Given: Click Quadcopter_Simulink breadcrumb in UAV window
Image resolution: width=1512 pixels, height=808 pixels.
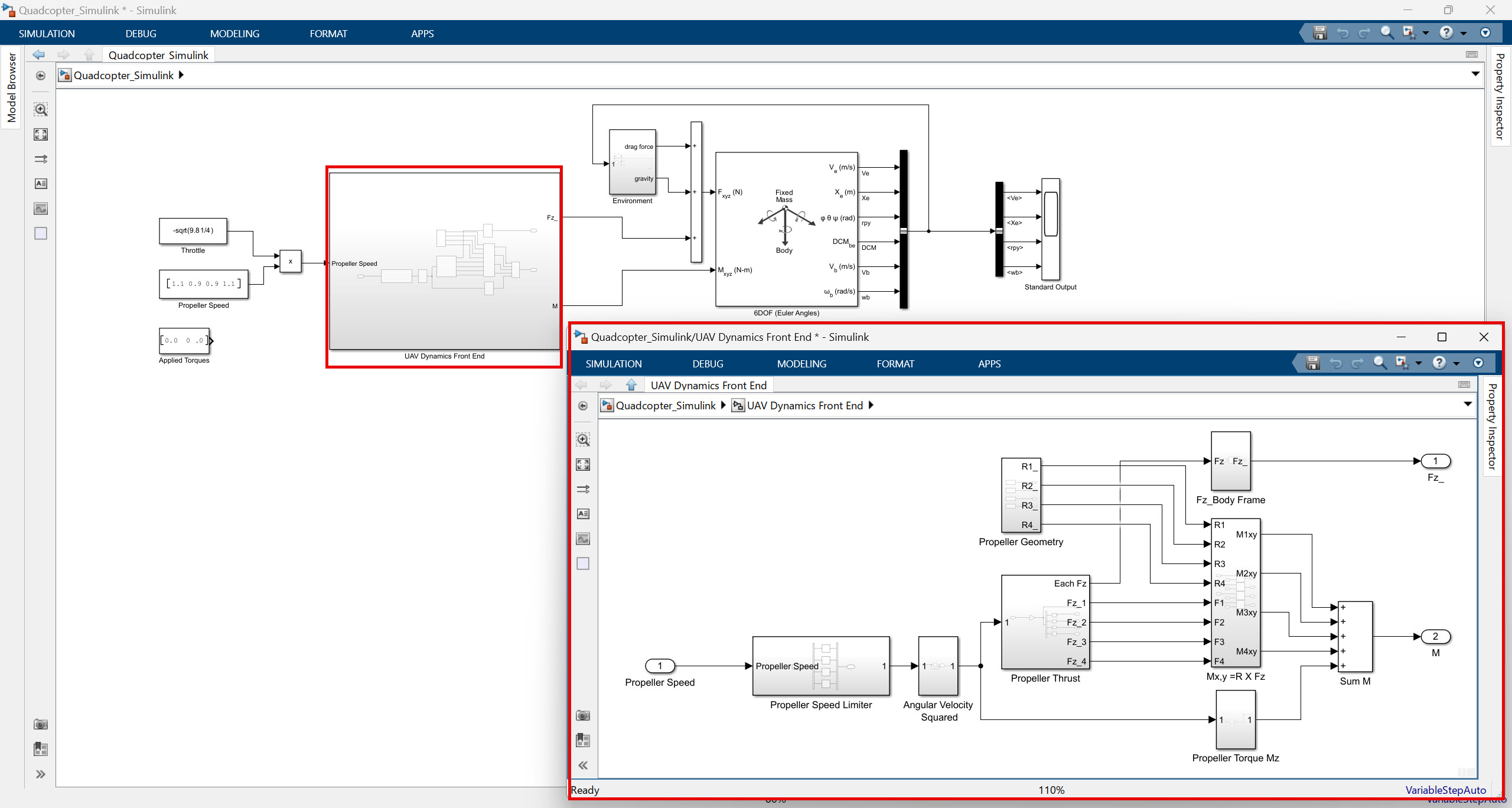Looking at the screenshot, I should [666, 405].
